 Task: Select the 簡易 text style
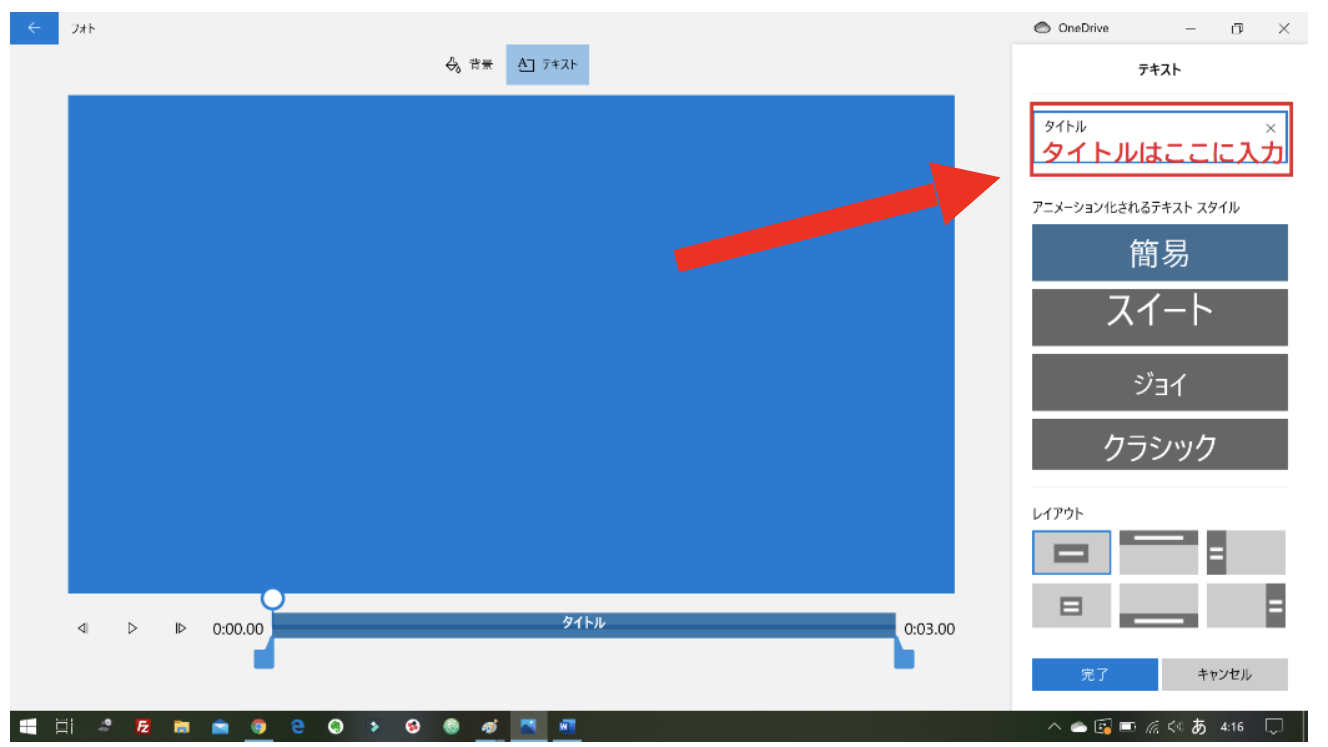1159,253
